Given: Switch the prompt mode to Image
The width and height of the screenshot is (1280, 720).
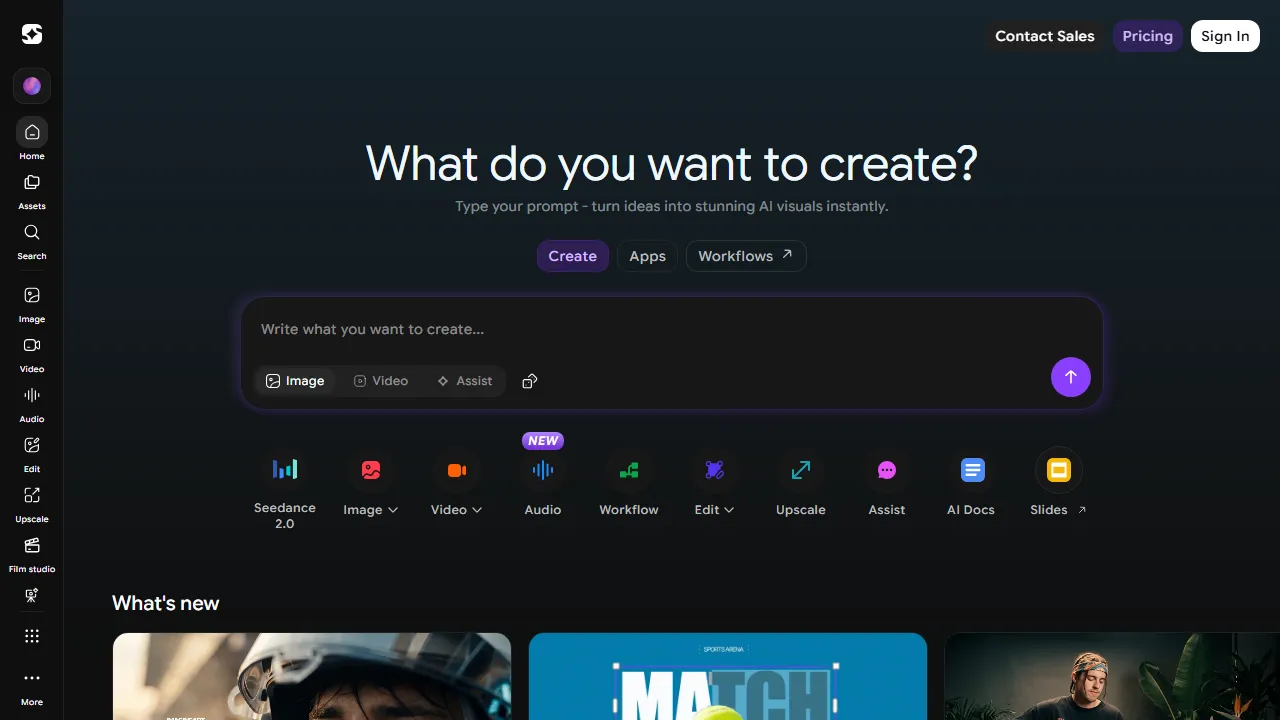Looking at the screenshot, I should point(295,381).
